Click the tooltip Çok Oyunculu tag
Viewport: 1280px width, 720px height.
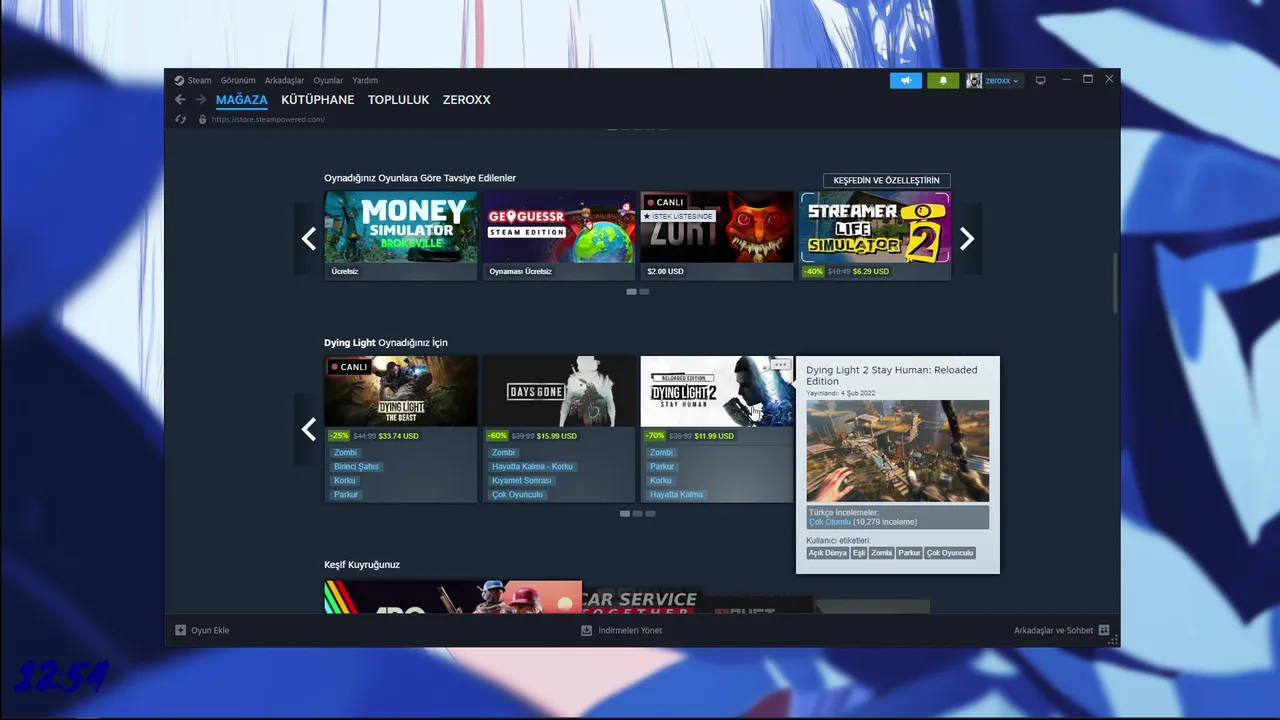point(950,553)
